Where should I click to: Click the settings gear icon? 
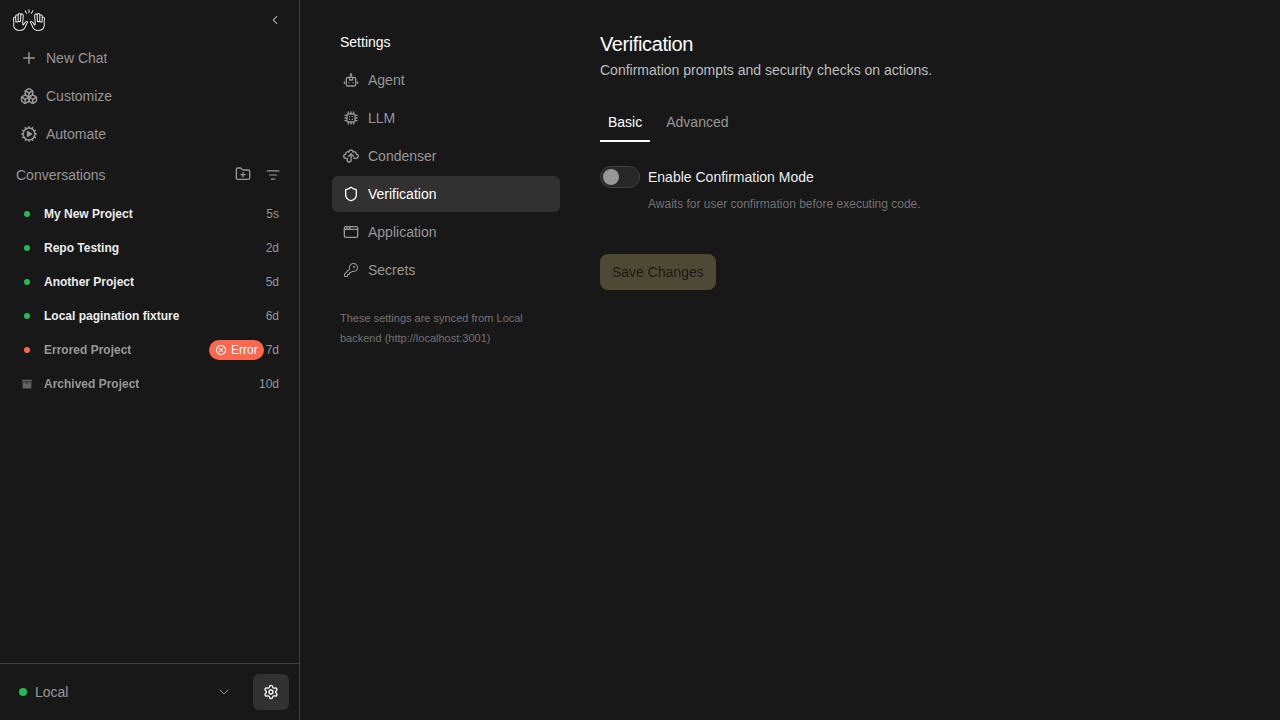pos(271,692)
